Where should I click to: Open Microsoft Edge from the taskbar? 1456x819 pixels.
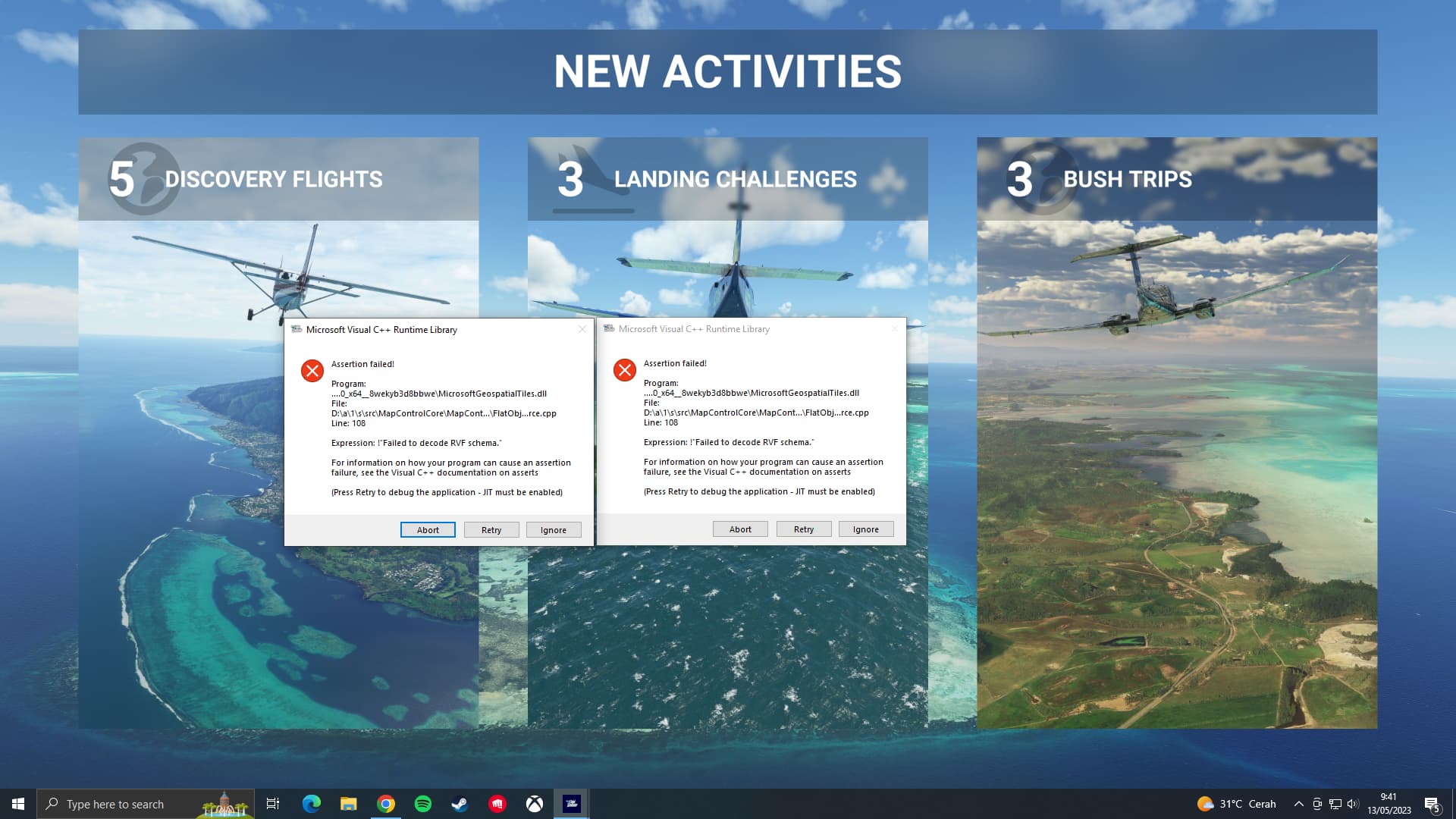(x=311, y=804)
